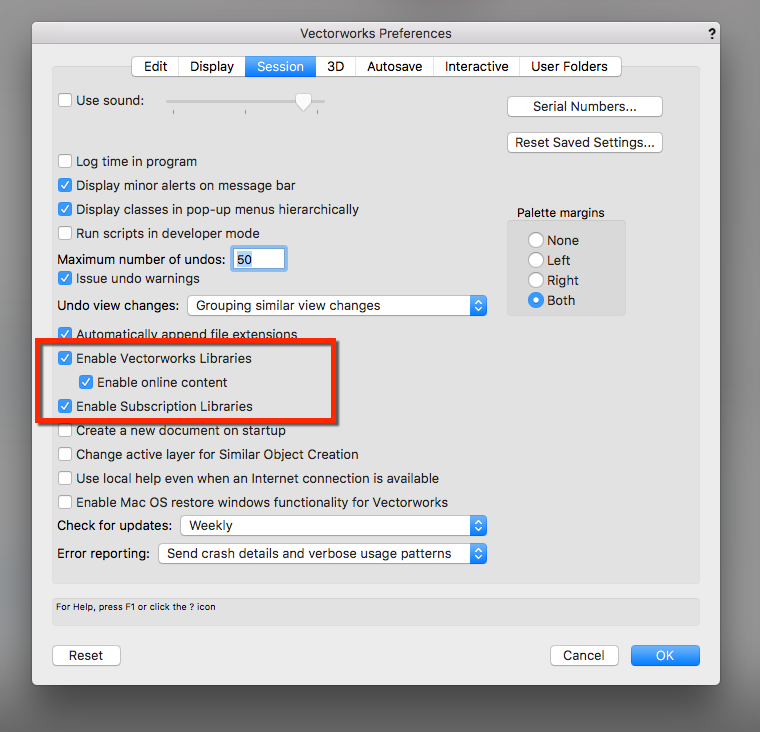
Task: Toggle Enable online content checkbox
Action: pyautogui.click(x=86, y=382)
